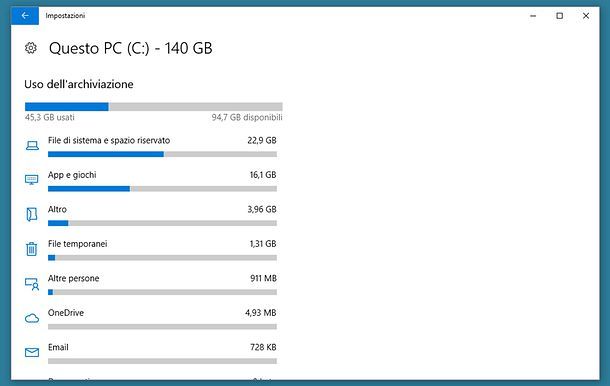Open the laptop icon for File di sistema

(32, 146)
